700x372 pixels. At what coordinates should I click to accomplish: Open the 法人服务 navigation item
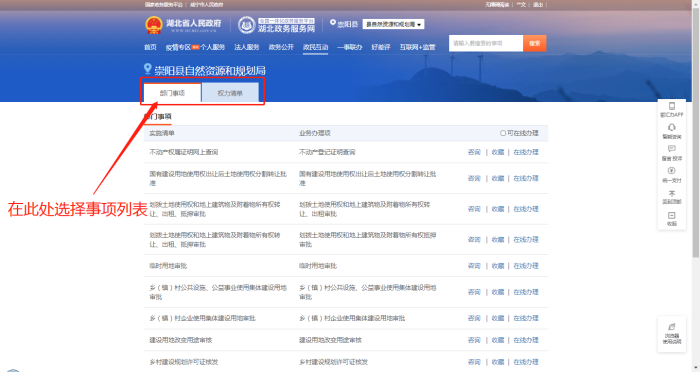tap(247, 47)
